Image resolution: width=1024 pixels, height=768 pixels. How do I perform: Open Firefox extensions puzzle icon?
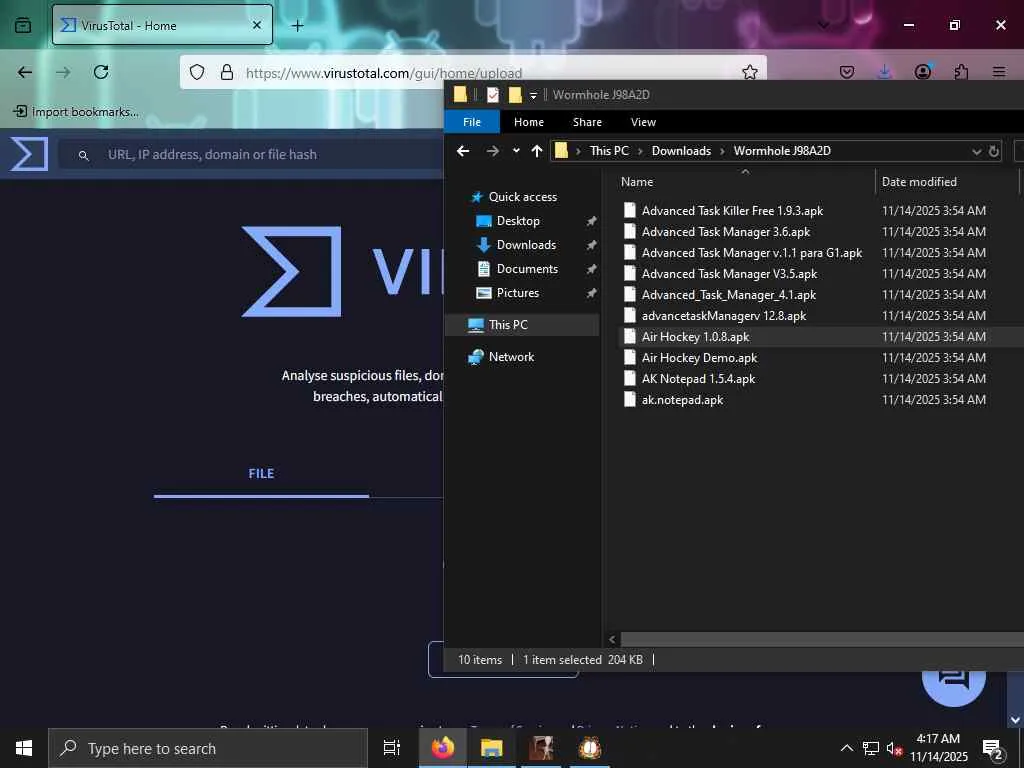point(961,72)
